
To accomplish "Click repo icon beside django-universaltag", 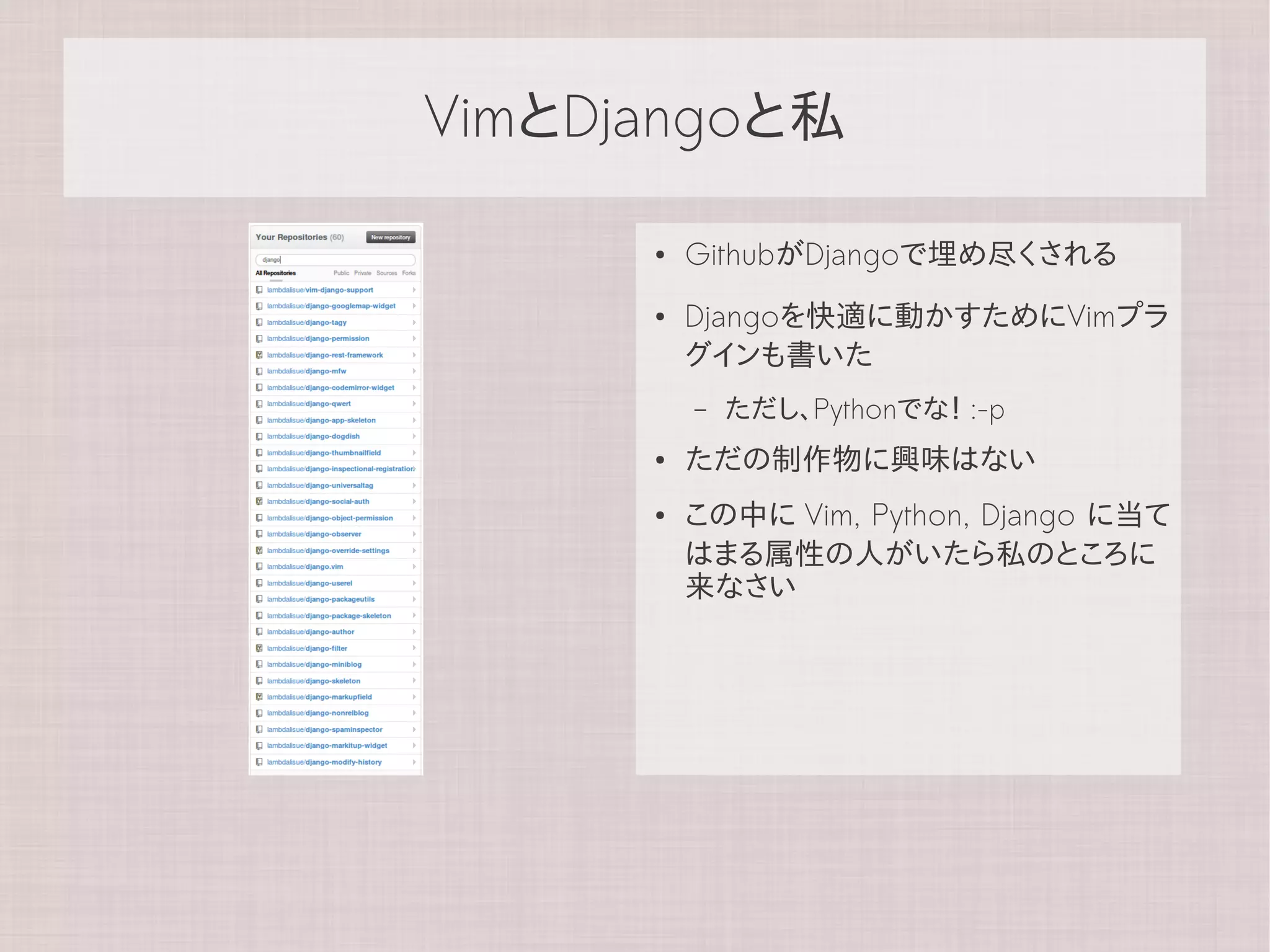I will click(259, 485).
